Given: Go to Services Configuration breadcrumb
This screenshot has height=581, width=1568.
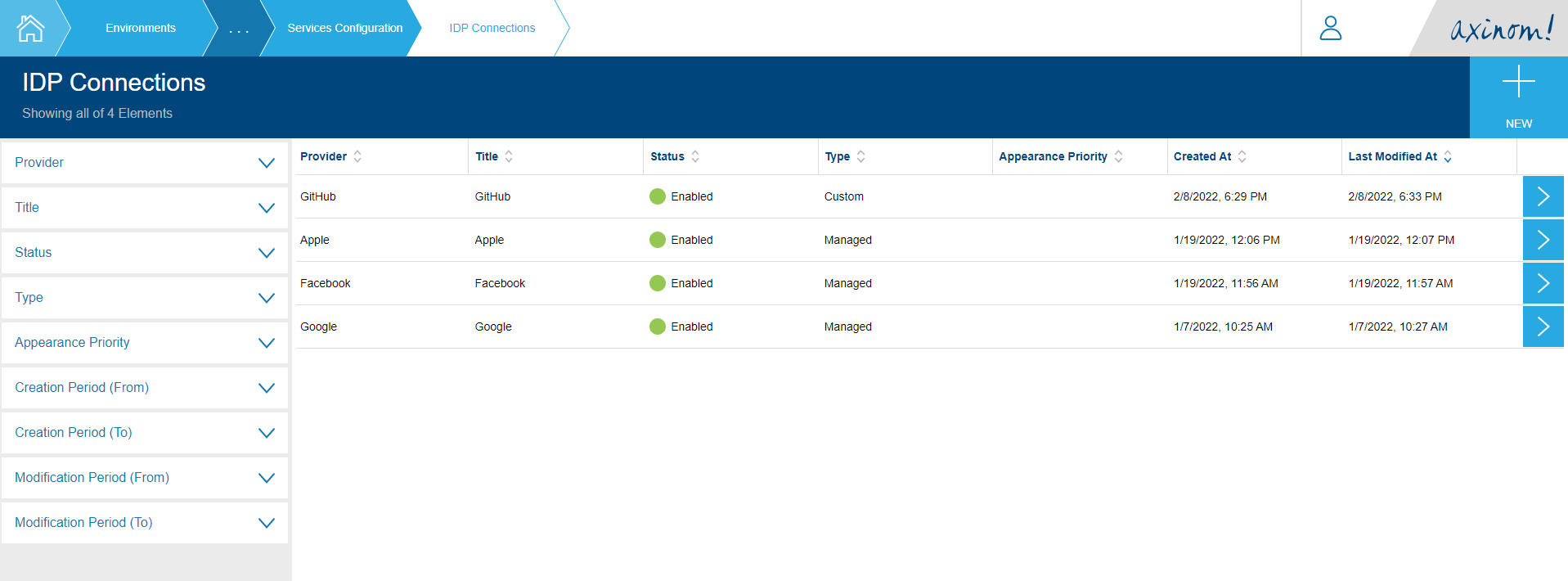Looking at the screenshot, I should [x=344, y=28].
